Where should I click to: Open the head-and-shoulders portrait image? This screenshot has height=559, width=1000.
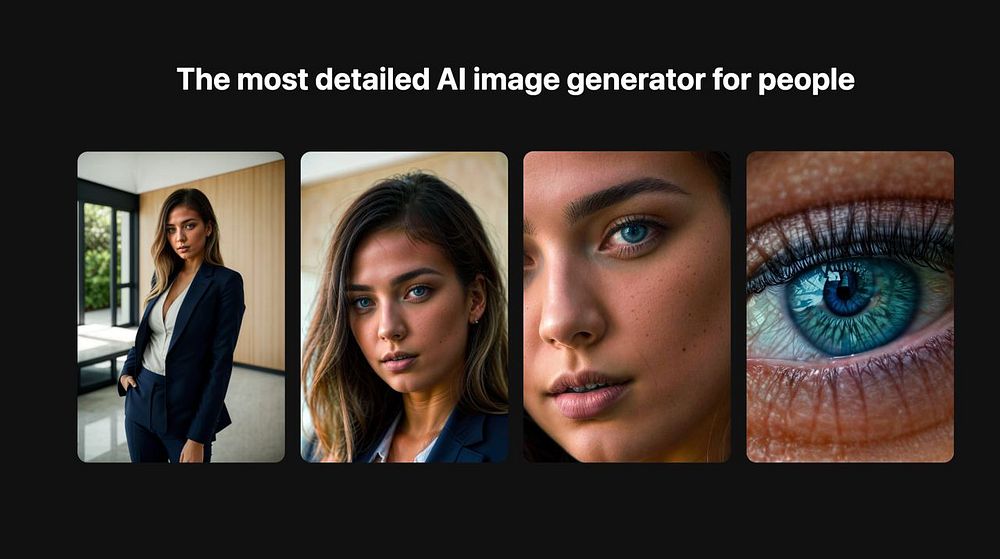[404, 307]
